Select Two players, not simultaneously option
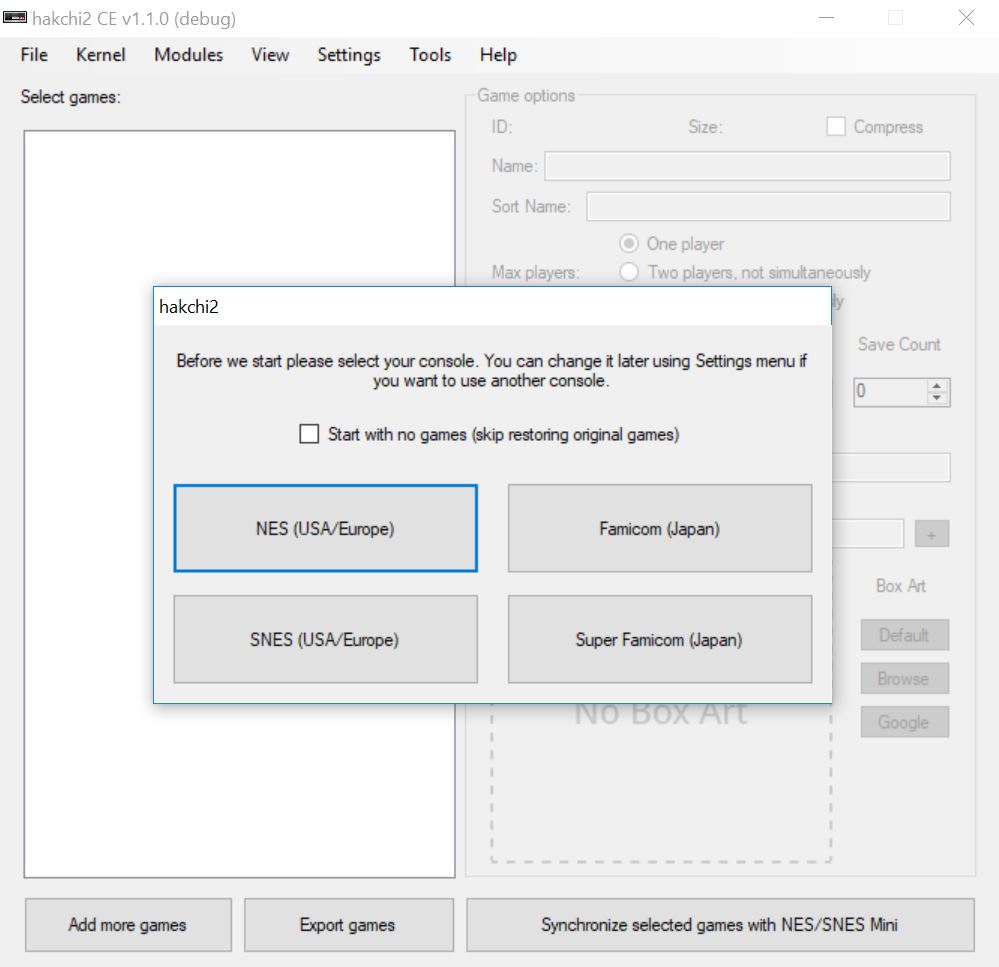 (629, 272)
